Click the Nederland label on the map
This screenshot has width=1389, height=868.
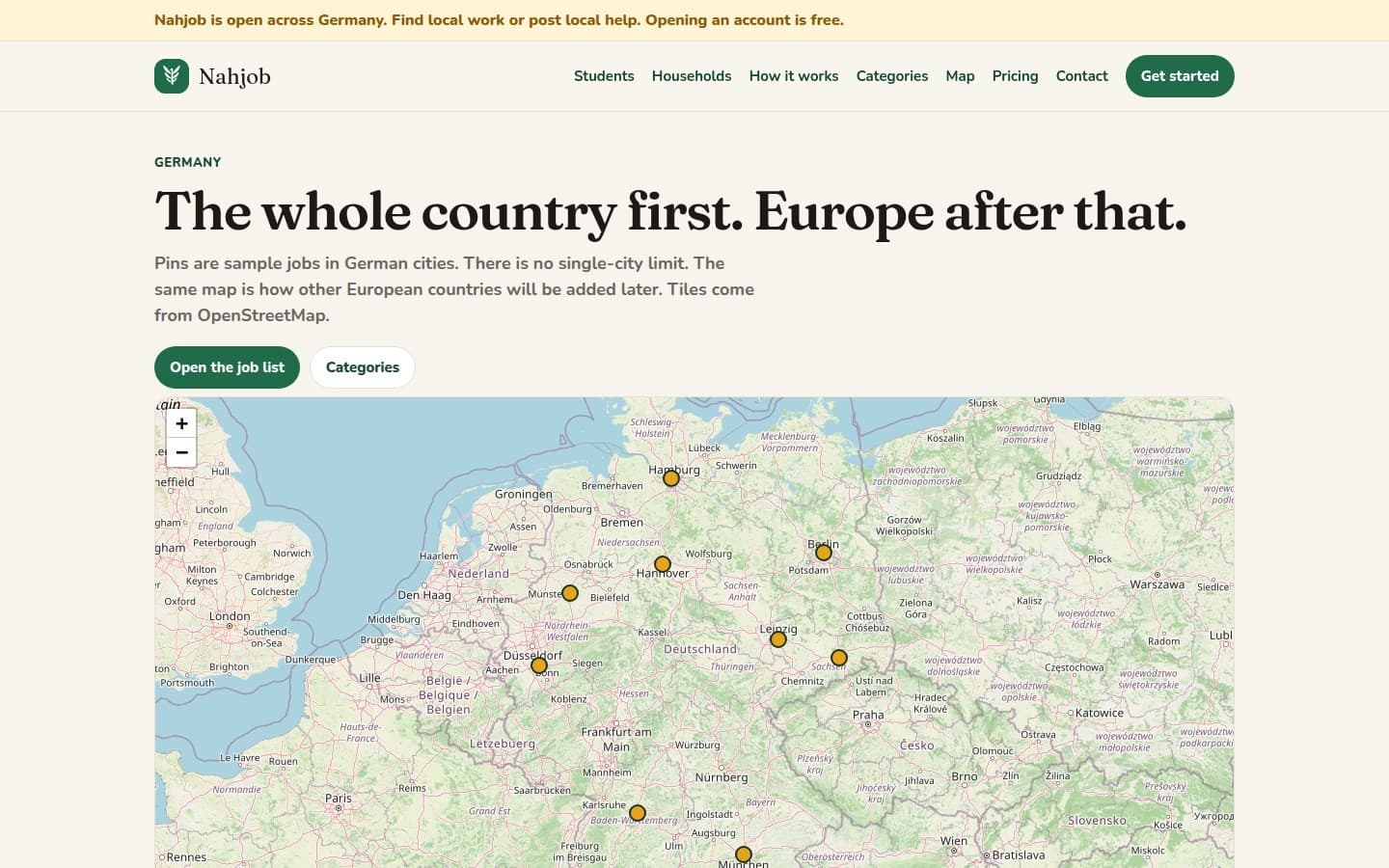478,573
